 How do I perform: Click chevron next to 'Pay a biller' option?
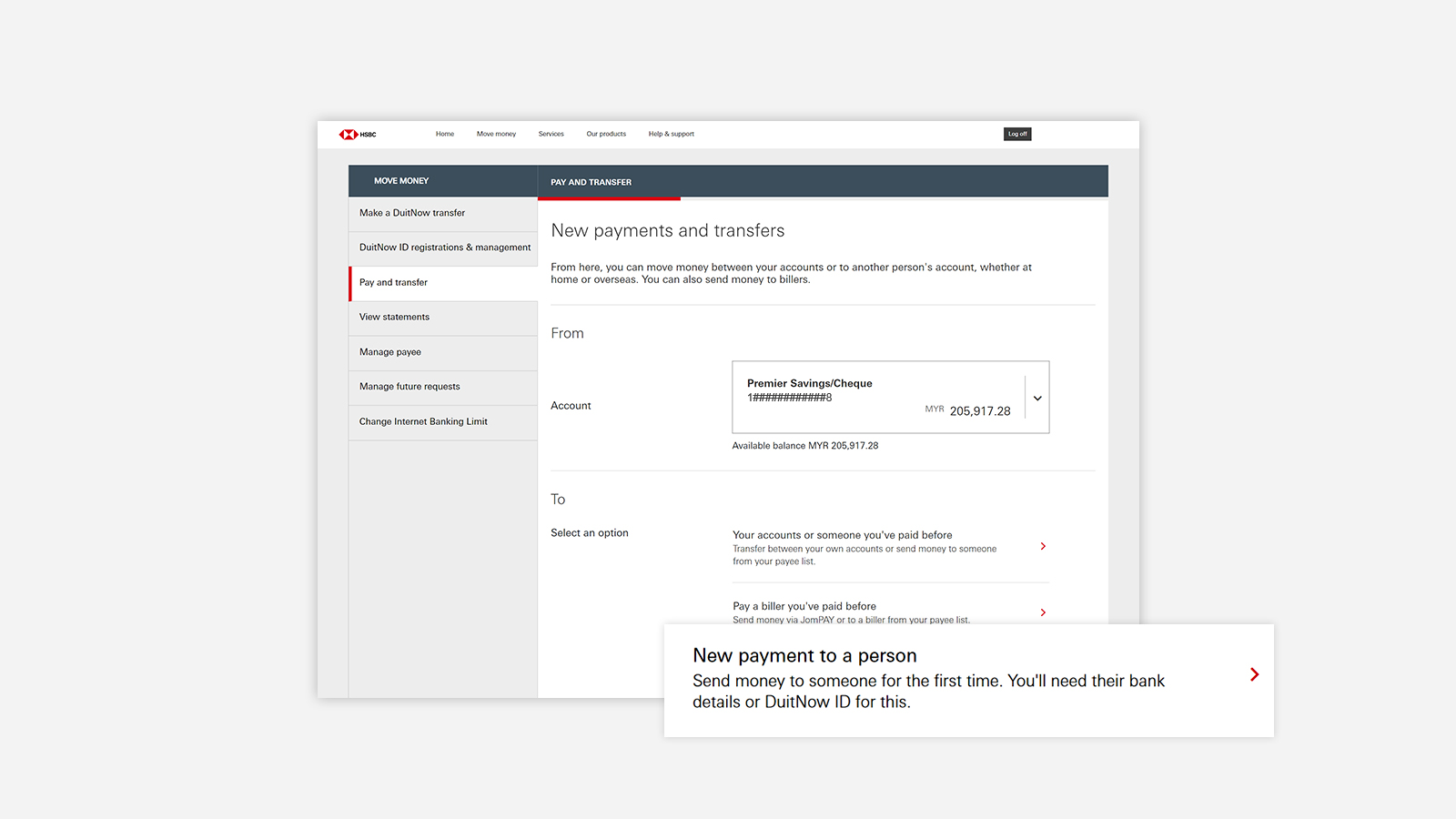[1043, 612]
